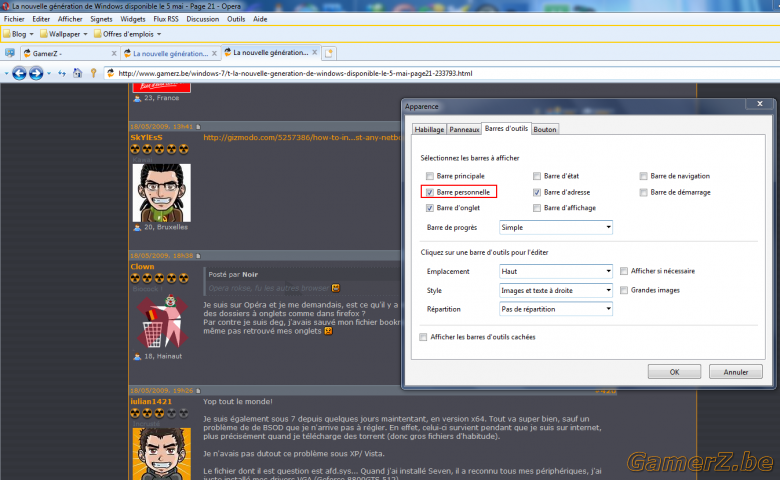Image resolution: width=780 pixels, height=480 pixels.
Task: Expand the forward-history dropdown arrow
Action: click(49, 74)
